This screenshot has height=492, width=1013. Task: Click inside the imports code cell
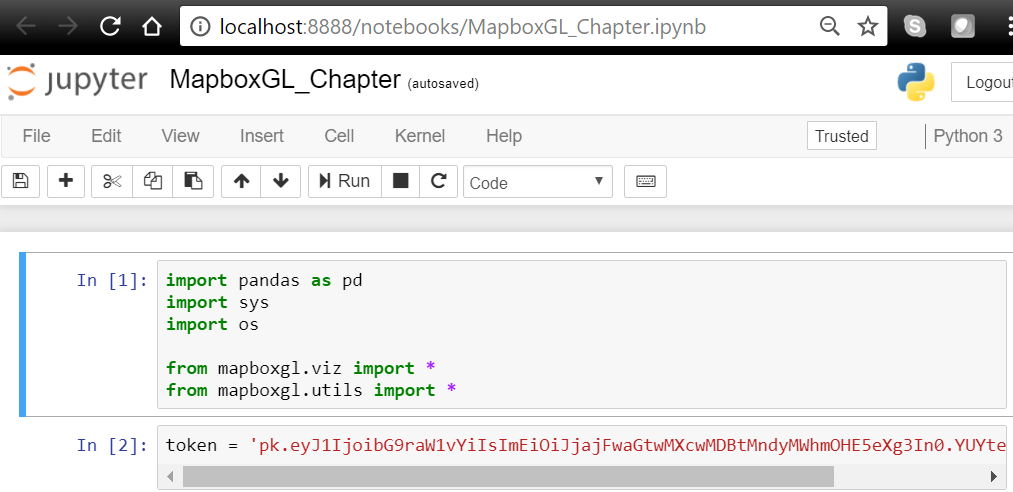pyautogui.click(x=581, y=334)
